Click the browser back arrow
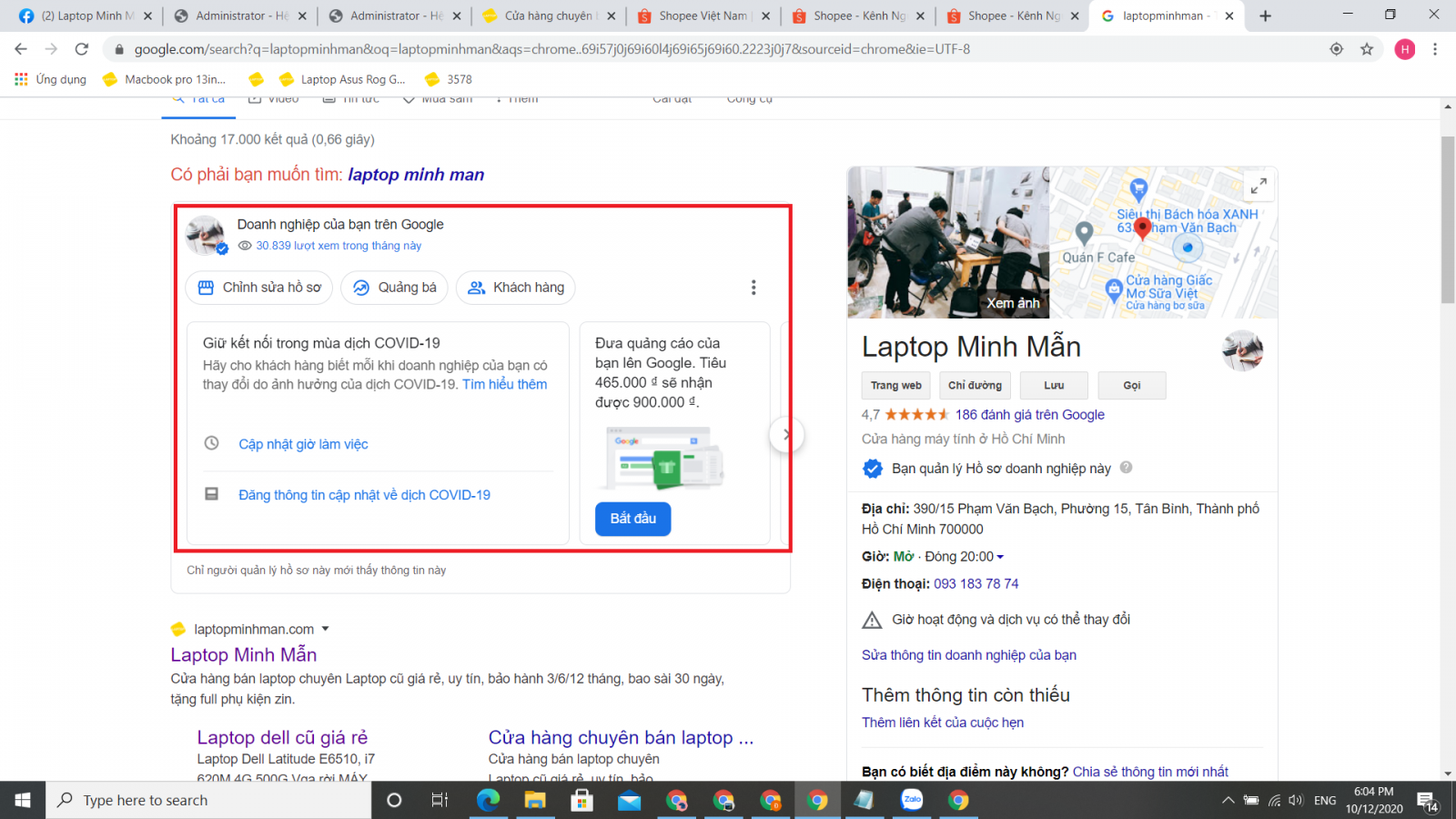The height and width of the screenshot is (819, 1456). point(21,49)
